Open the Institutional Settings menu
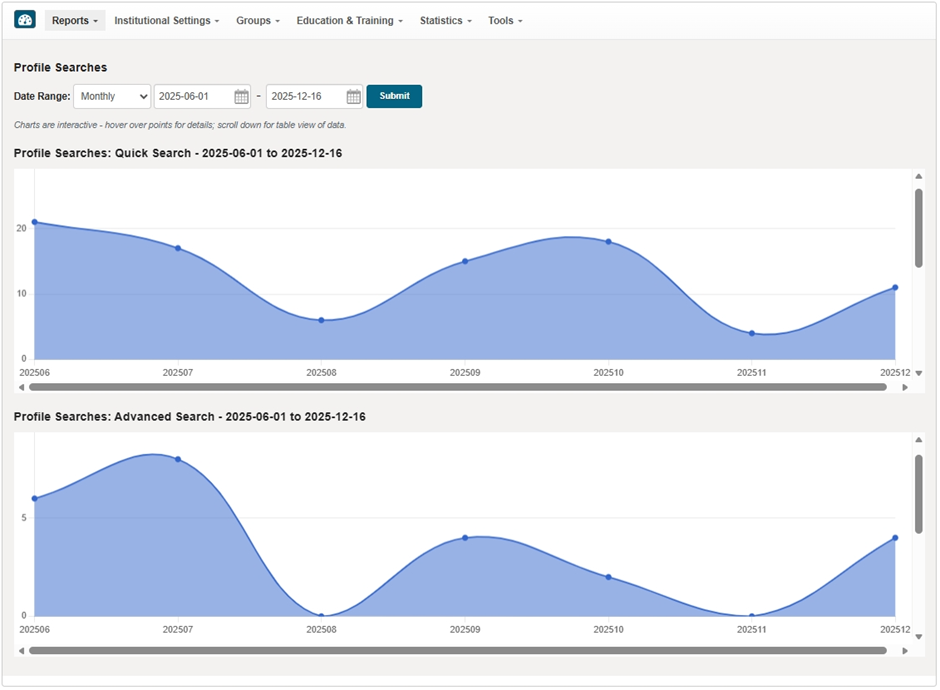This screenshot has height=690, width=940. point(167,20)
